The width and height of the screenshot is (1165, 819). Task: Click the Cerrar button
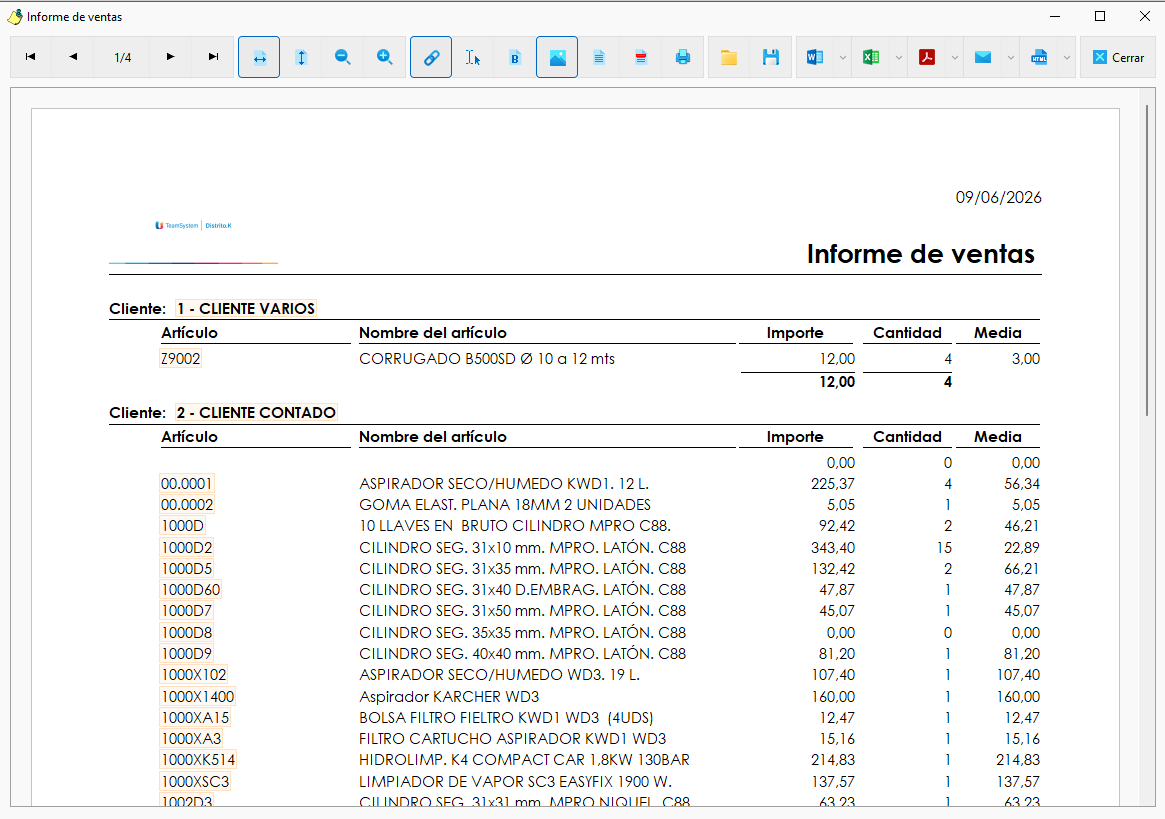(x=1118, y=57)
